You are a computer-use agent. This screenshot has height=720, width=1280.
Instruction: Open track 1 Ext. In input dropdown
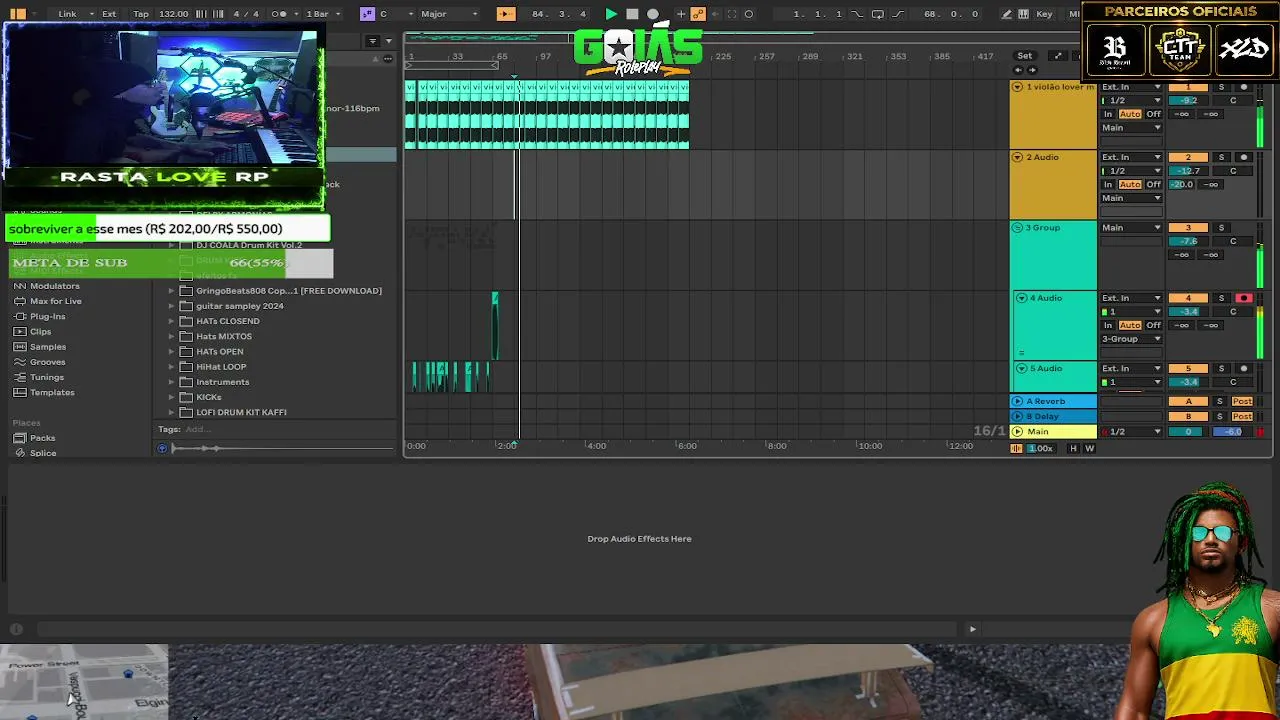tap(1131, 87)
